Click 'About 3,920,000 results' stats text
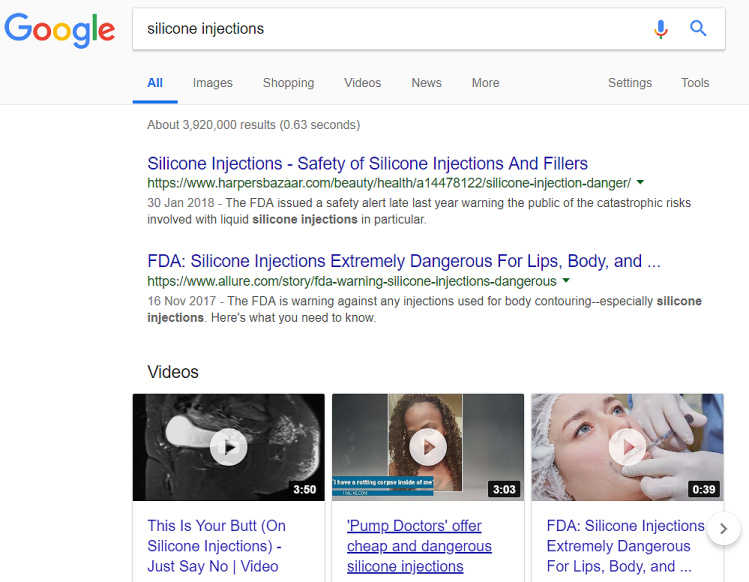The width and height of the screenshot is (749, 582). [x=254, y=125]
